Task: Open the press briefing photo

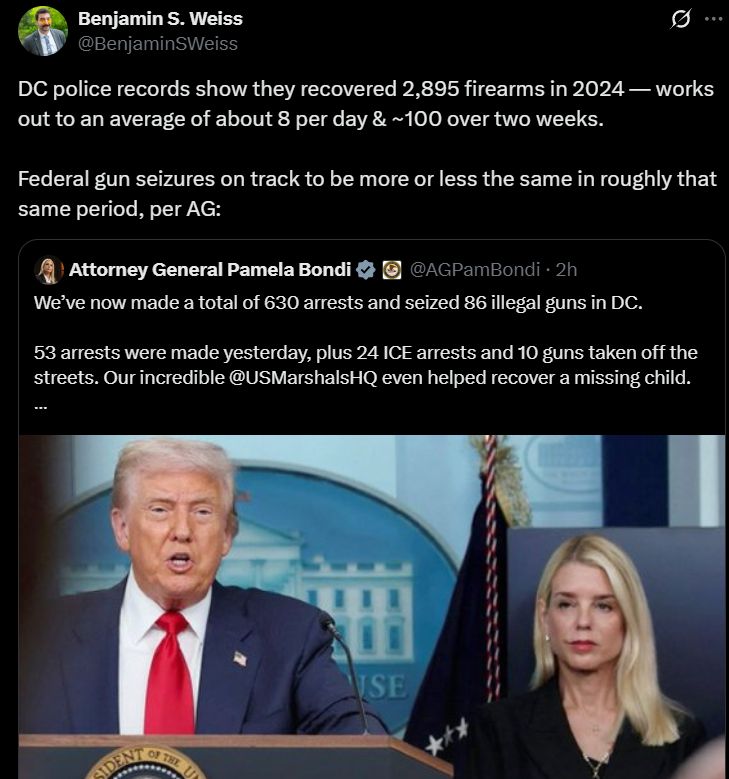Action: (372, 607)
